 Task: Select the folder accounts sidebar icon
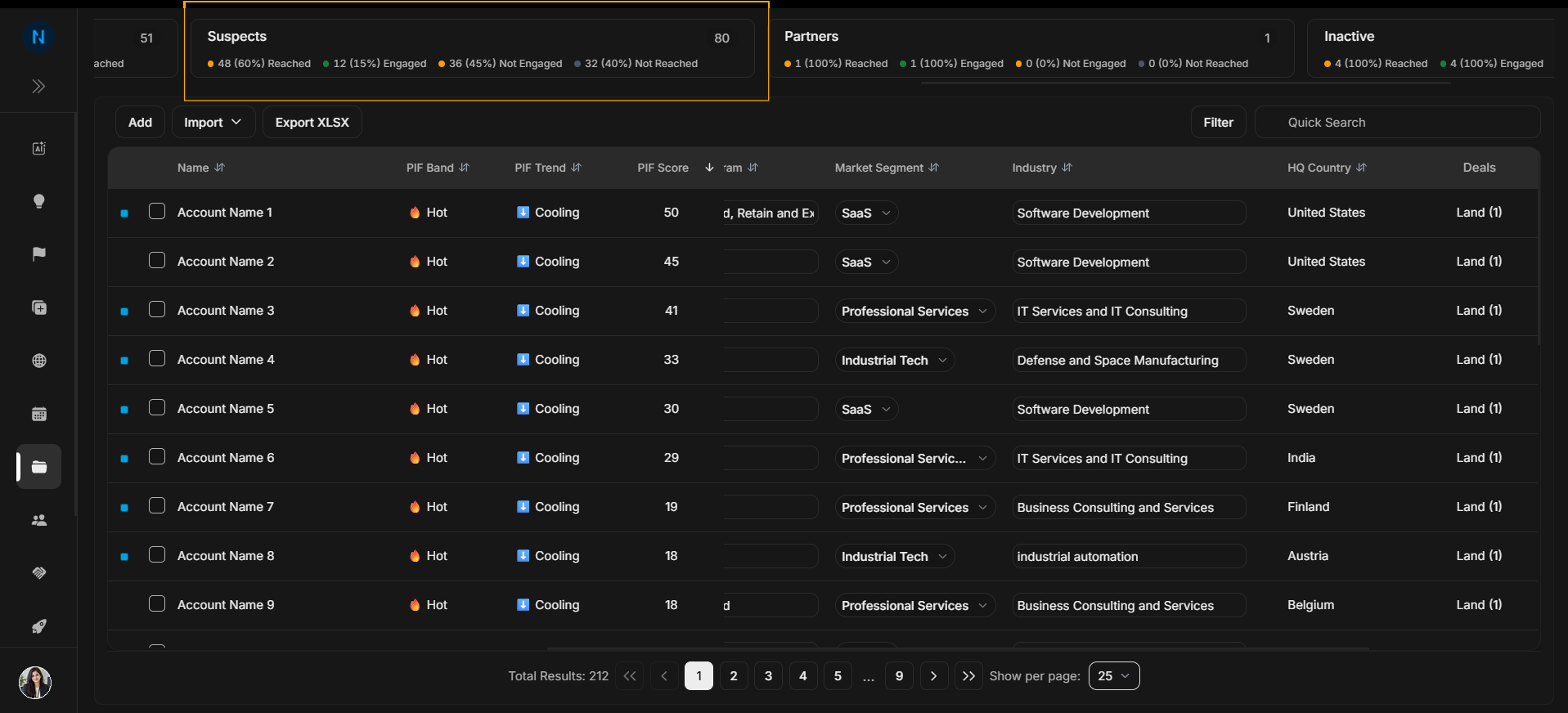pyautogui.click(x=38, y=467)
